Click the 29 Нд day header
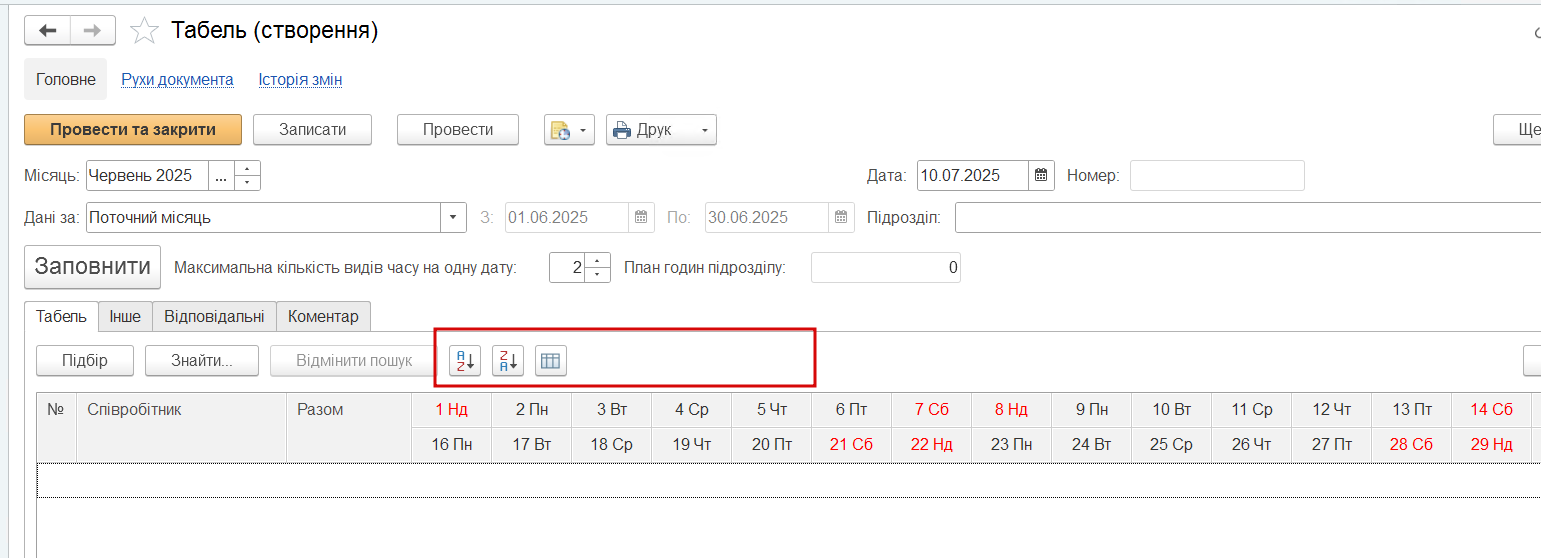Screen dimensions: 1541x558 point(1492,445)
